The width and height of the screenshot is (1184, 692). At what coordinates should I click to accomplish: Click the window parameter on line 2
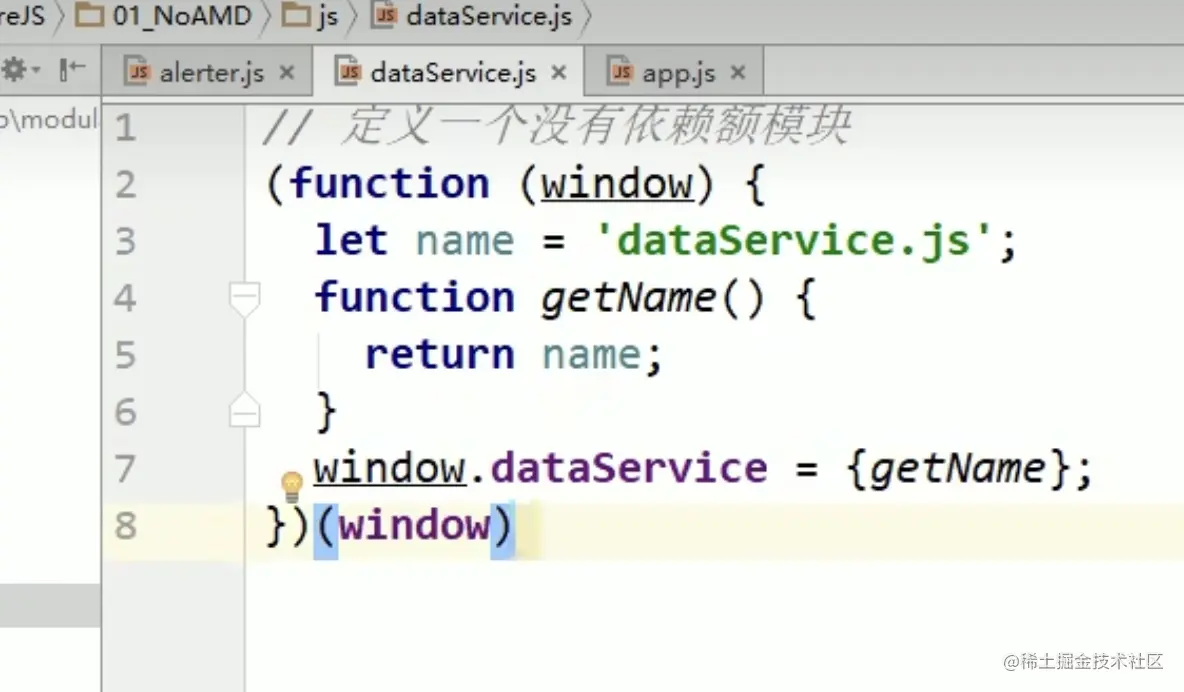pyautogui.click(x=616, y=184)
